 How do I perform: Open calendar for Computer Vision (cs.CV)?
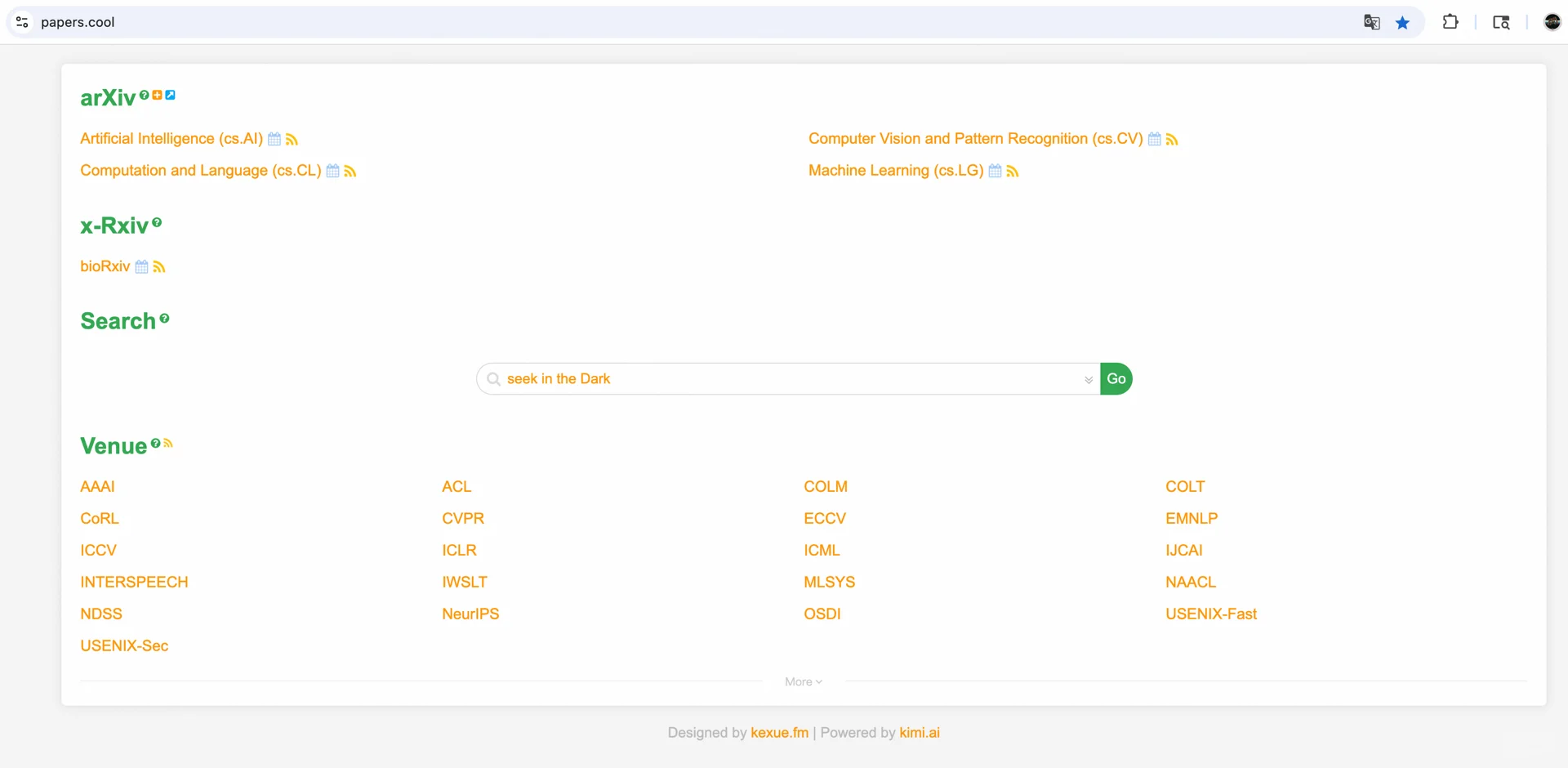1154,140
